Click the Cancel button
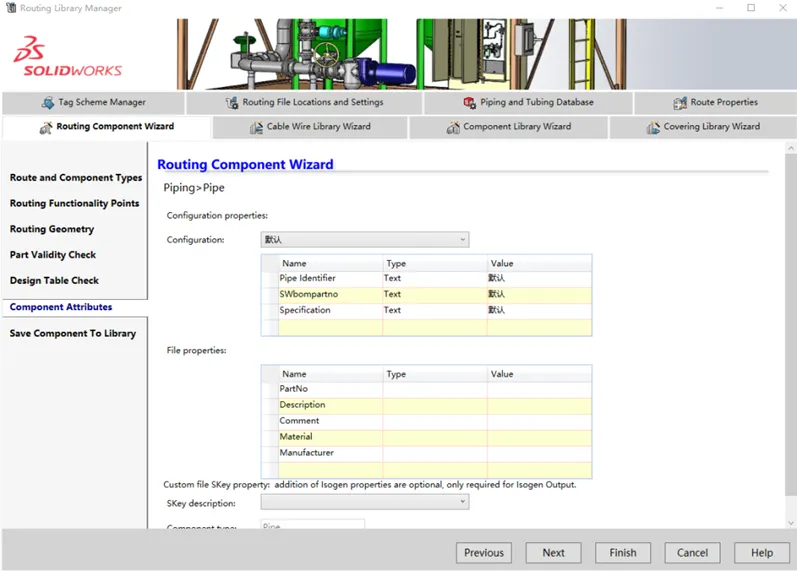The width and height of the screenshot is (797, 571). pos(692,553)
